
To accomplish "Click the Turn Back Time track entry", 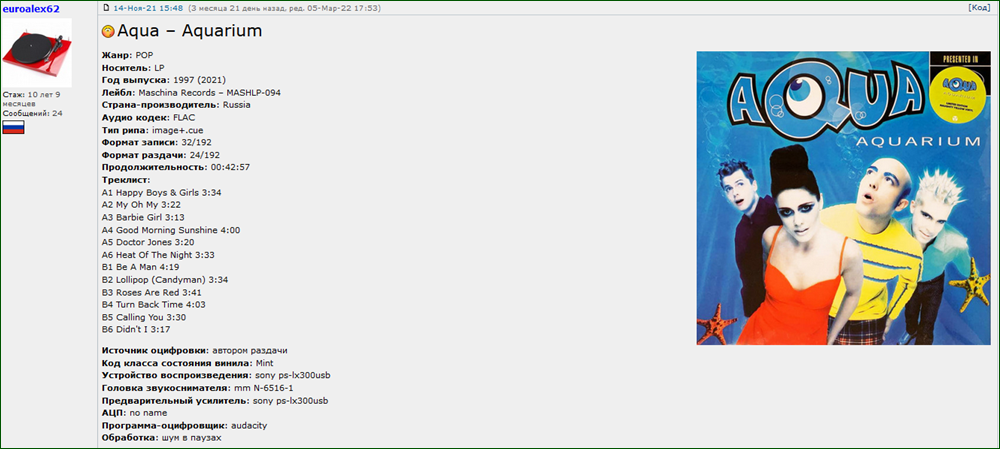I will point(153,304).
